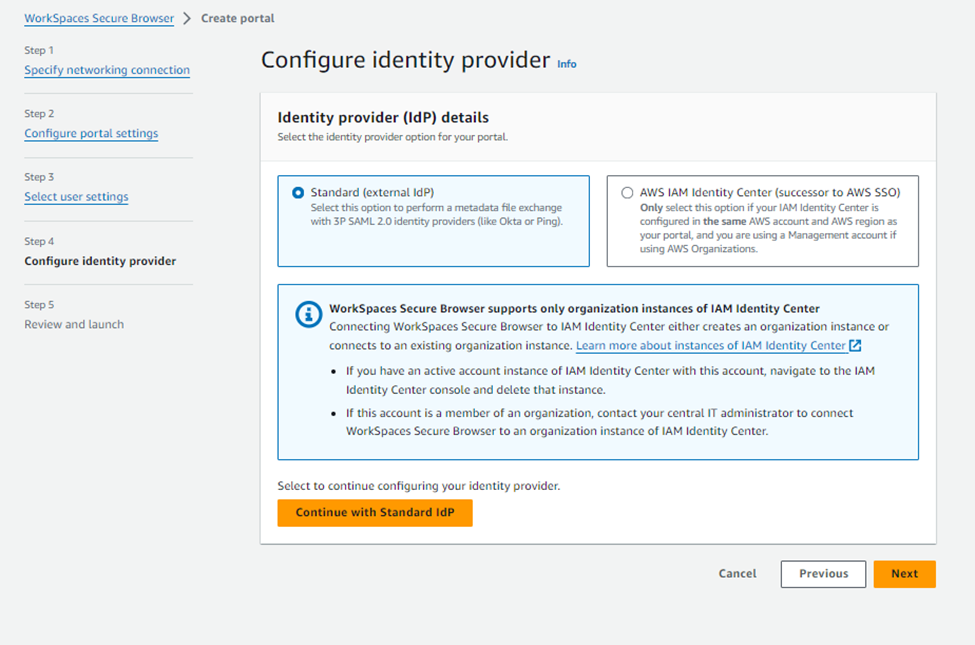Click the external link icon after Identity Center link
This screenshot has width=975, height=645.
856,345
